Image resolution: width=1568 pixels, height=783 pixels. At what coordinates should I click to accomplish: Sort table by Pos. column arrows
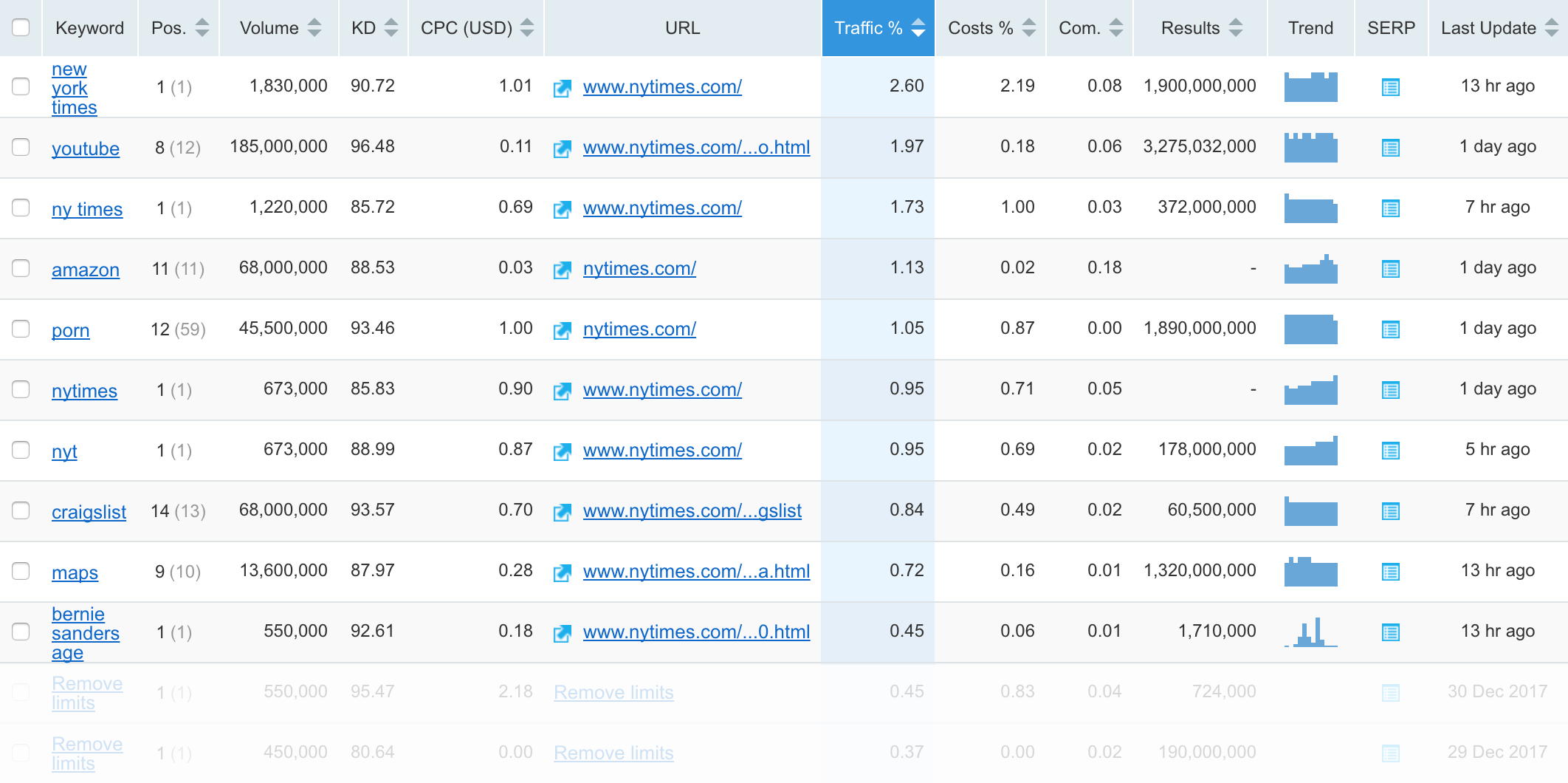click(x=202, y=28)
